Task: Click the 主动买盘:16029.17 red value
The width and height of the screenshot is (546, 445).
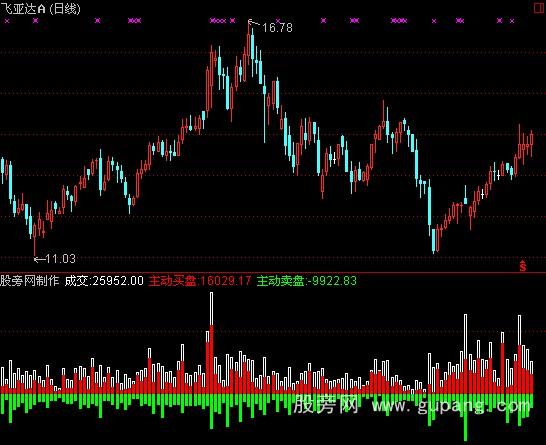Action: pyautogui.click(x=200, y=281)
